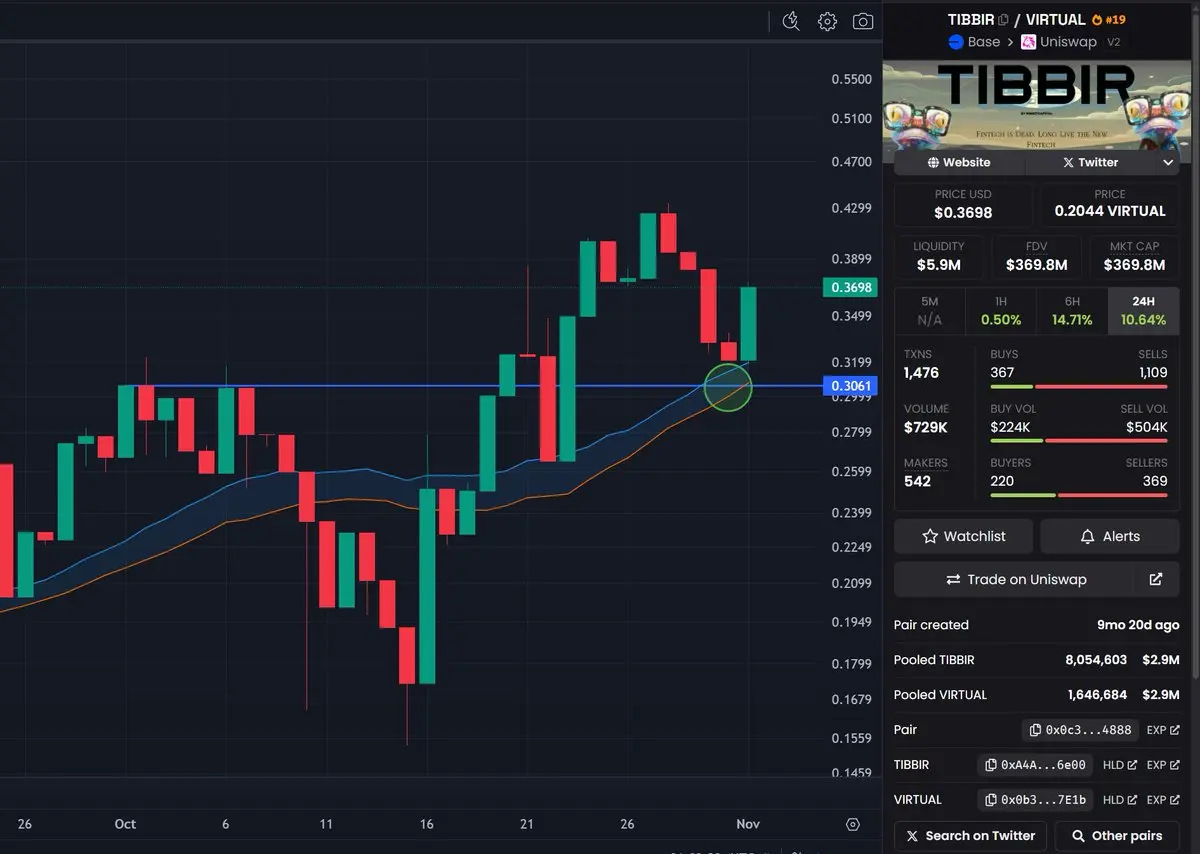This screenshot has height=854, width=1200.
Task: Click the SELLERS count 369
Action: click(x=1155, y=481)
